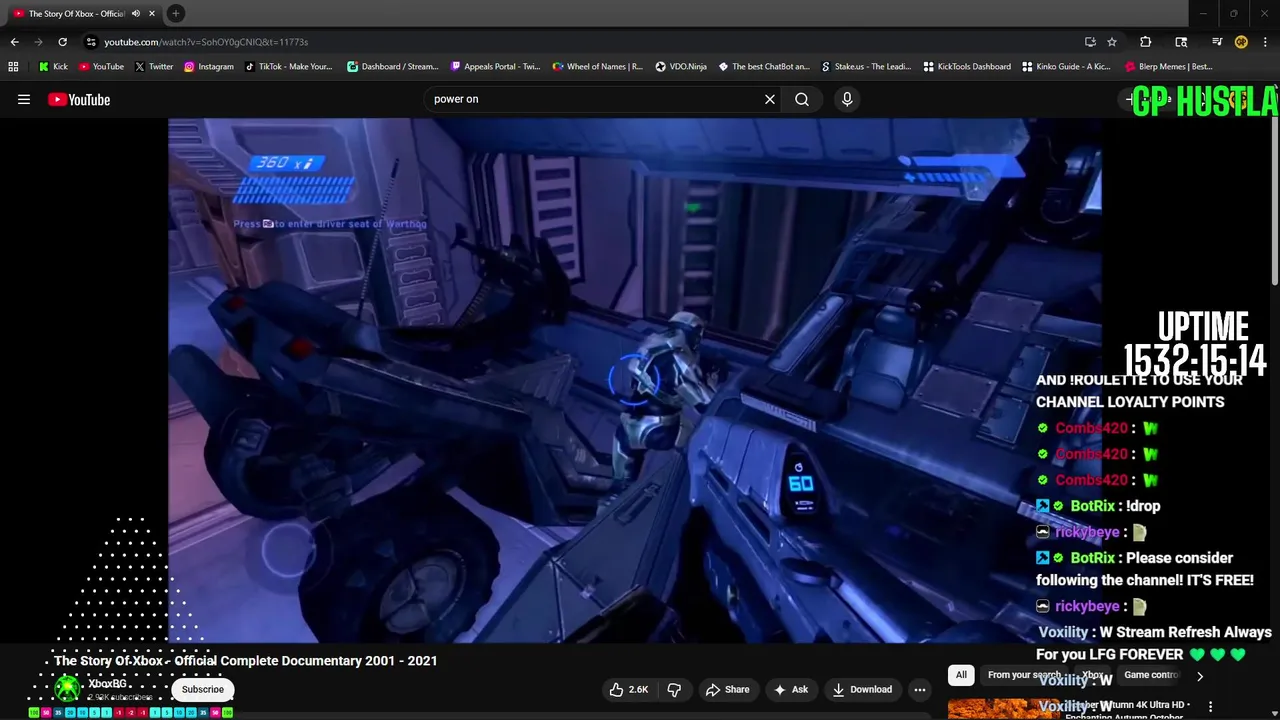Open the YouTube guide hamburger menu
The width and height of the screenshot is (1280, 720).
pos(24,99)
